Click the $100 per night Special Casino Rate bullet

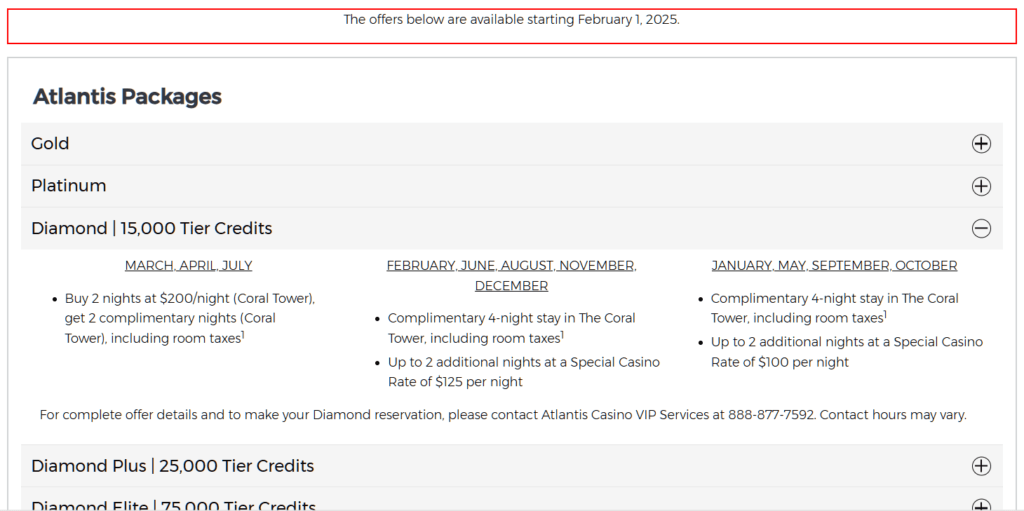click(x=846, y=352)
